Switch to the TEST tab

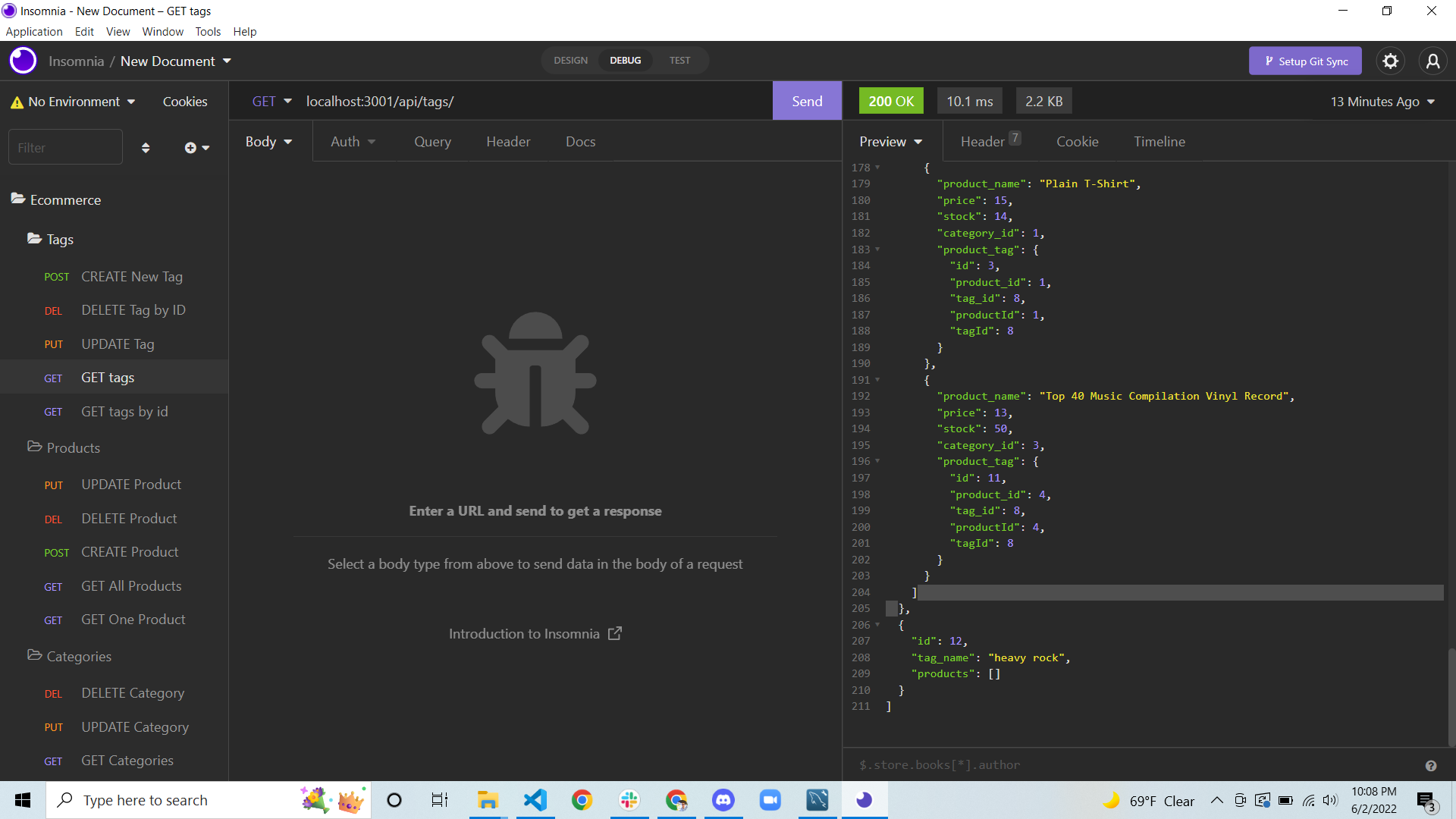click(680, 59)
